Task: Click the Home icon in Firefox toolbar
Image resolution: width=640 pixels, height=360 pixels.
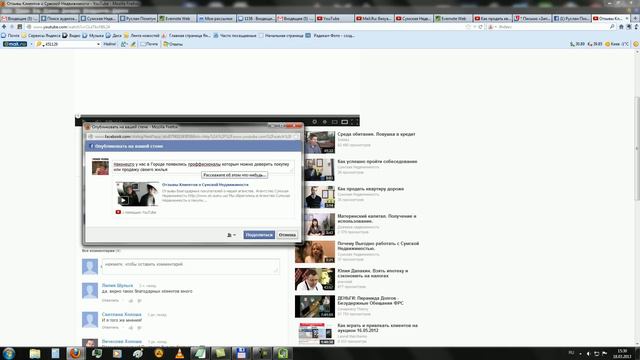Action: pyautogui.click(x=621, y=27)
